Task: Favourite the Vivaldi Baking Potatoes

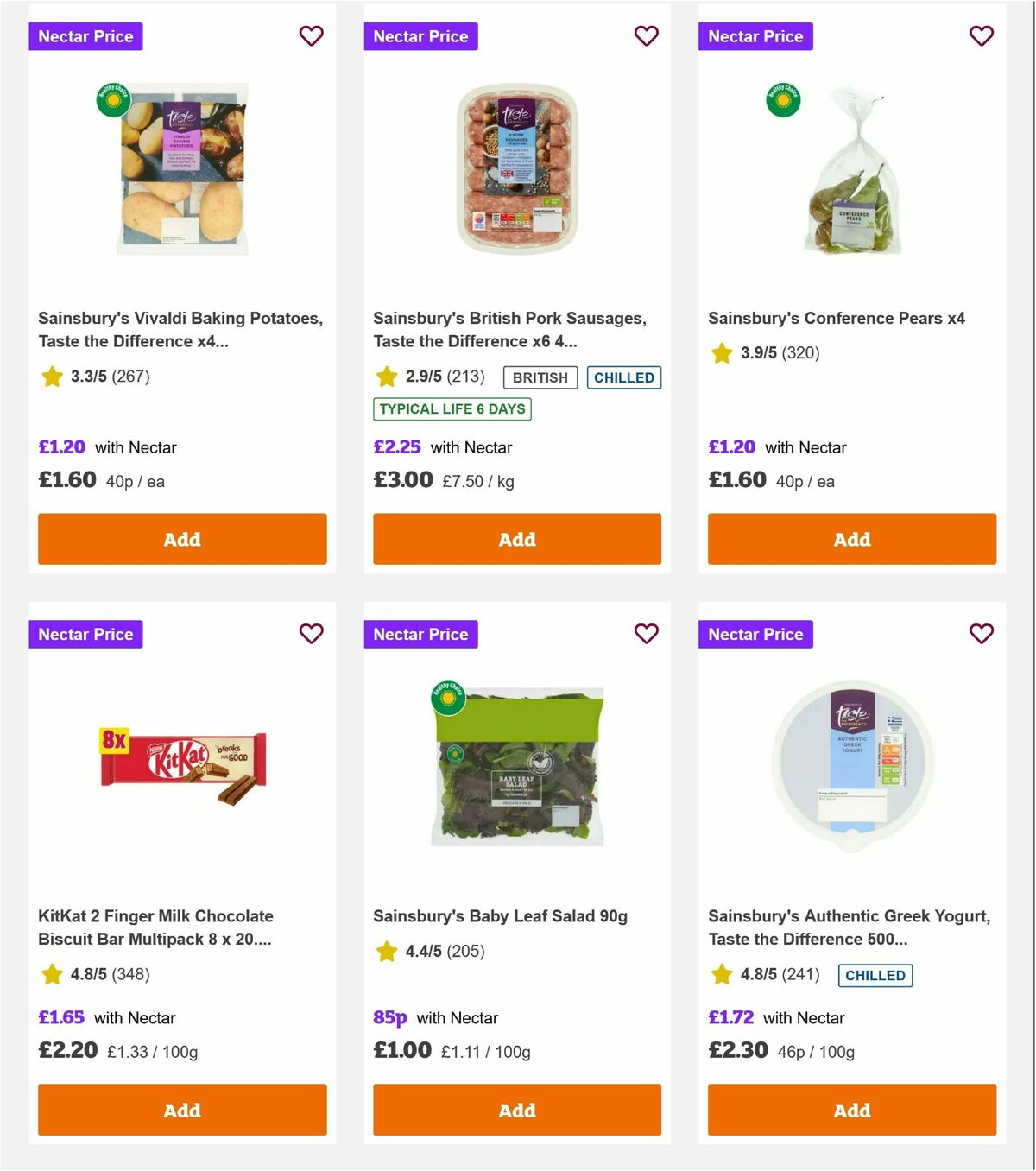Action: click(311, 36)
